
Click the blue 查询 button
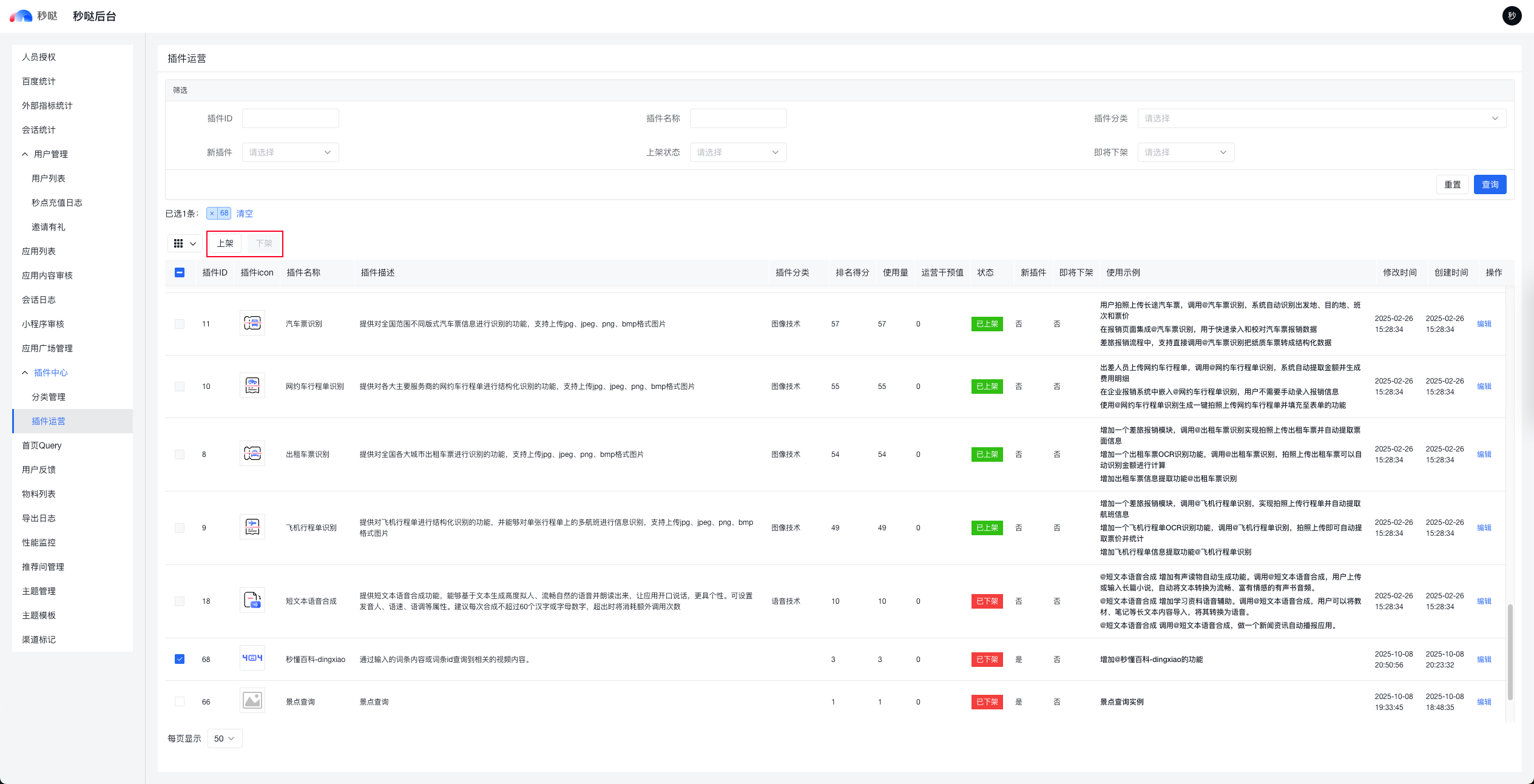(x=1489, y=184)
